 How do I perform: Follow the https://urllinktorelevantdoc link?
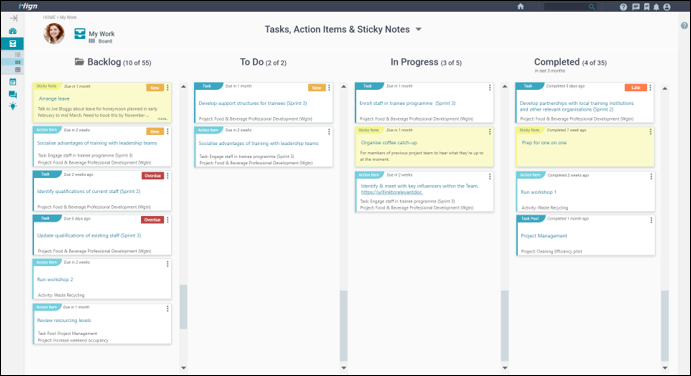tap(391, 192)
